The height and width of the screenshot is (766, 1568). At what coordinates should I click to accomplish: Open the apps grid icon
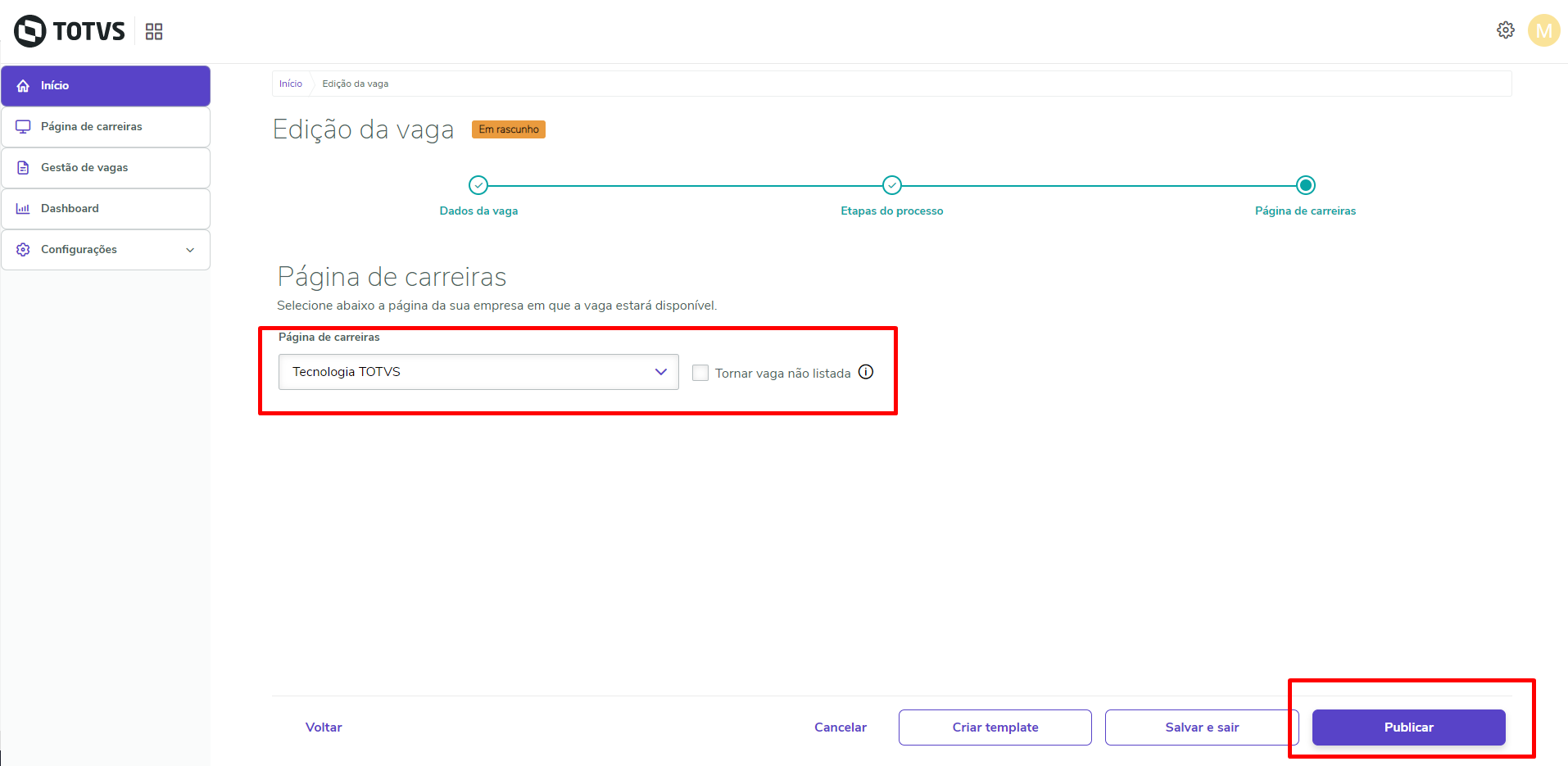(154, 31)
